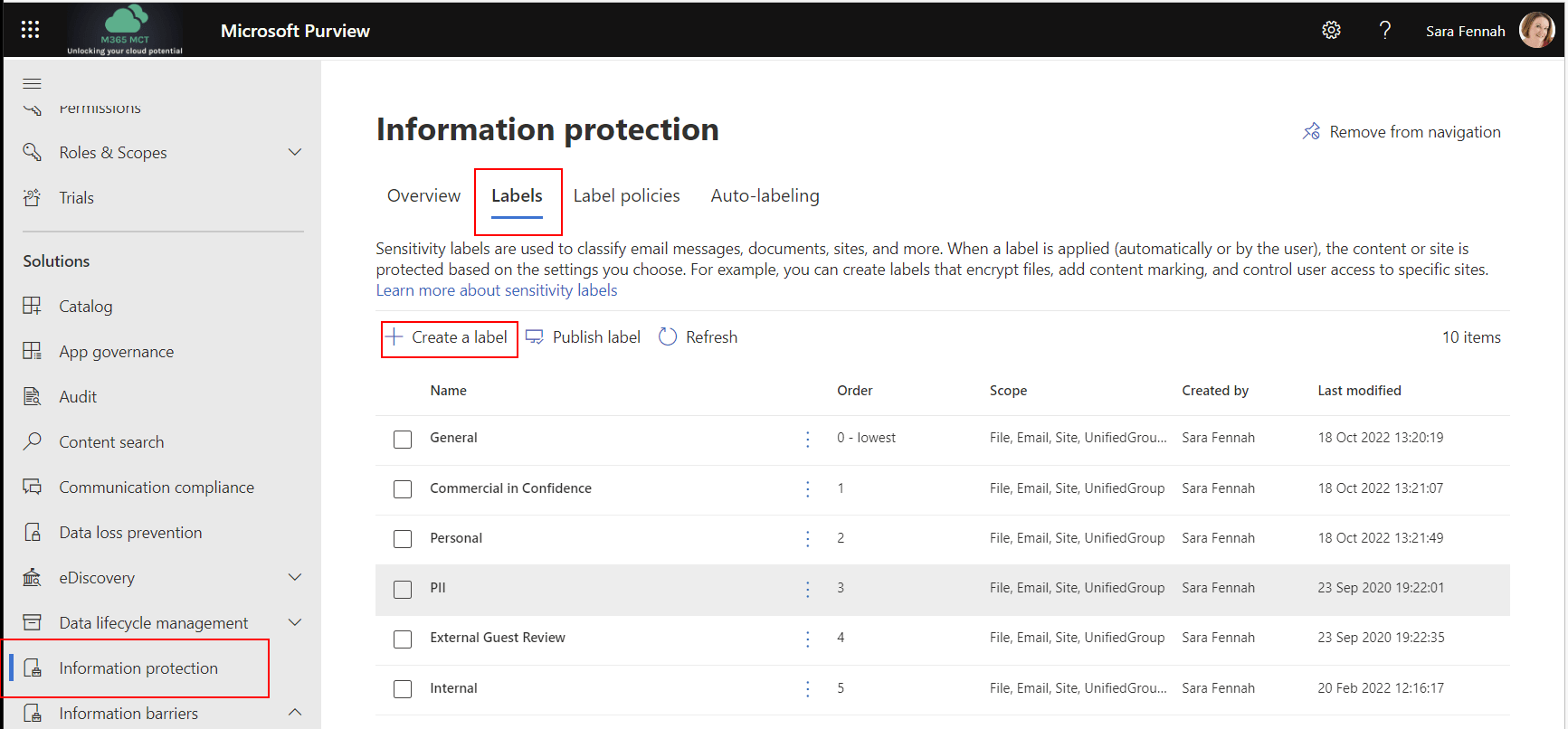Open Learn more about sensitivity labels link
The height and width of the screenshot is (729, 1568).
click(x=497, y=290)
